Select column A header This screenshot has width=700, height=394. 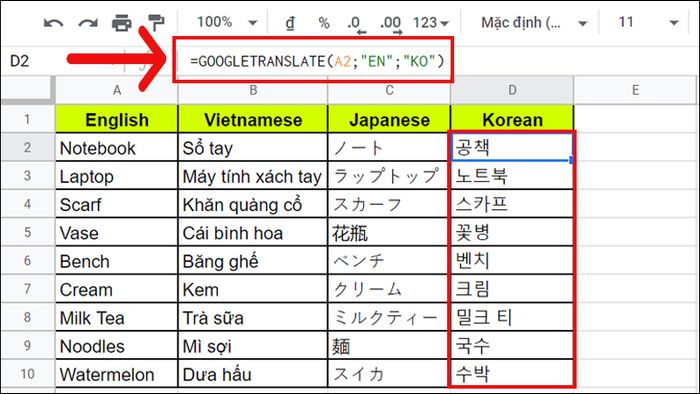[117, 90]
